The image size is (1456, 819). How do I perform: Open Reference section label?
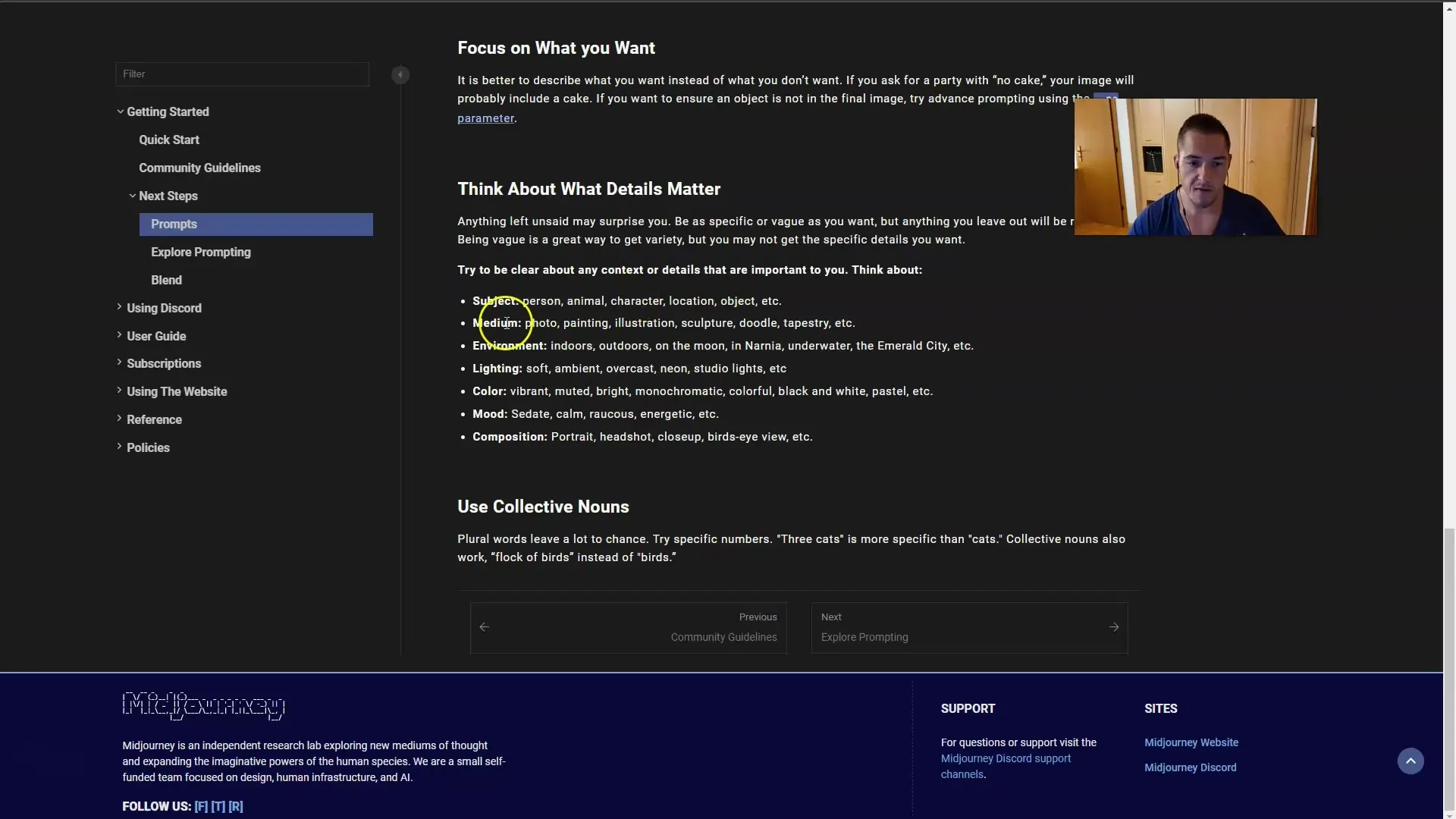pyautogui.click(x=154, y=420)
